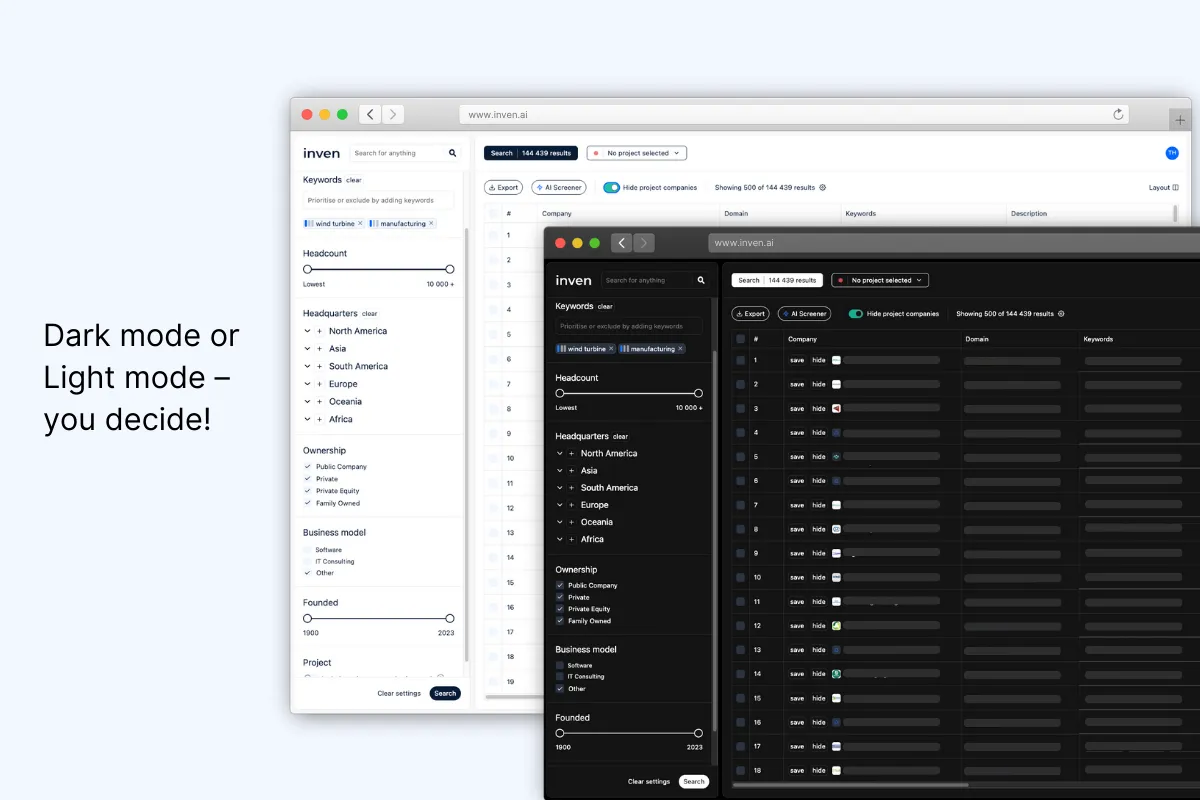
Task: Click Company column header in light window
Action: 557,214
